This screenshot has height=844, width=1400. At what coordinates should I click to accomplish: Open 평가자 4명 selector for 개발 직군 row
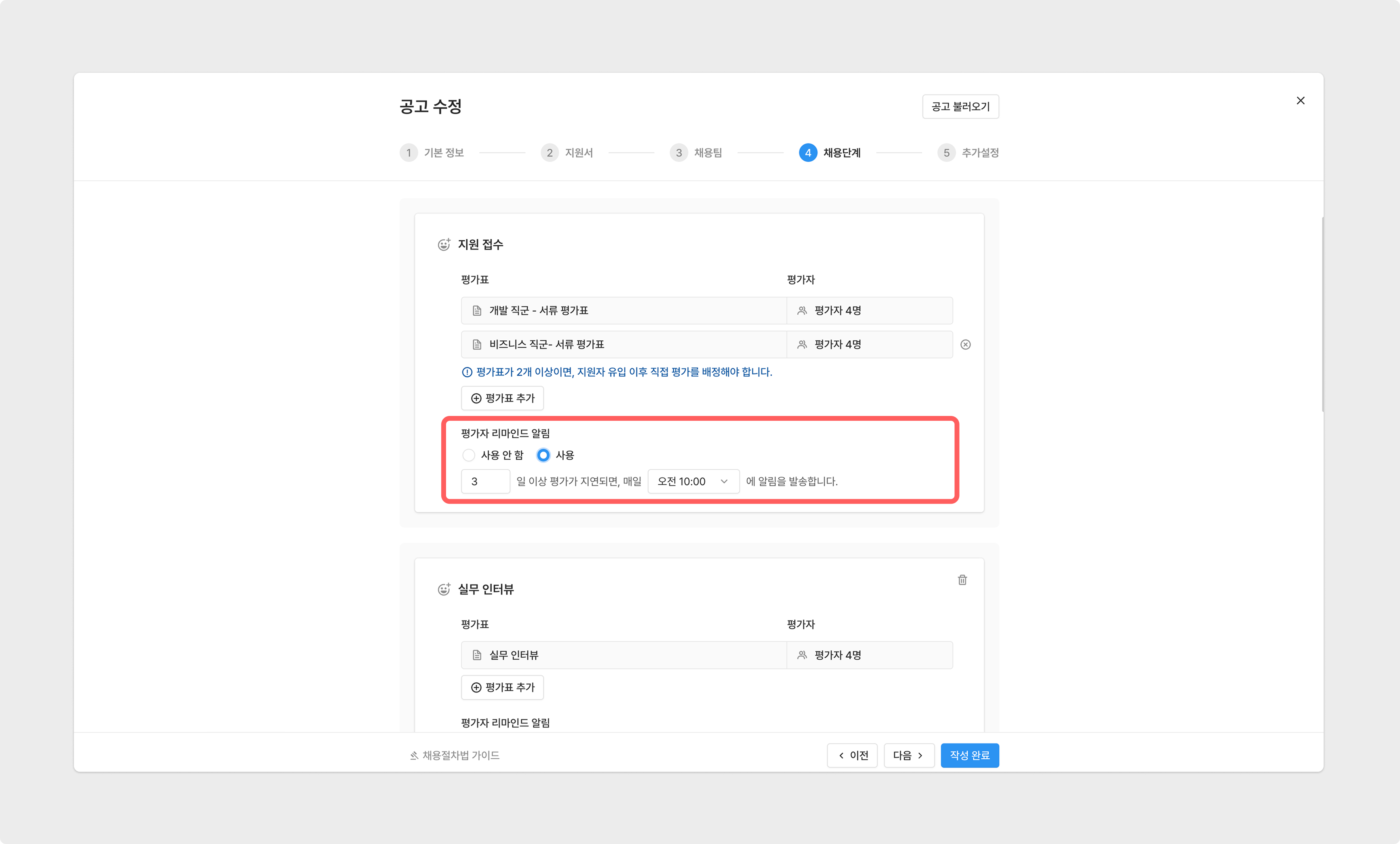[x=869, y=310]
